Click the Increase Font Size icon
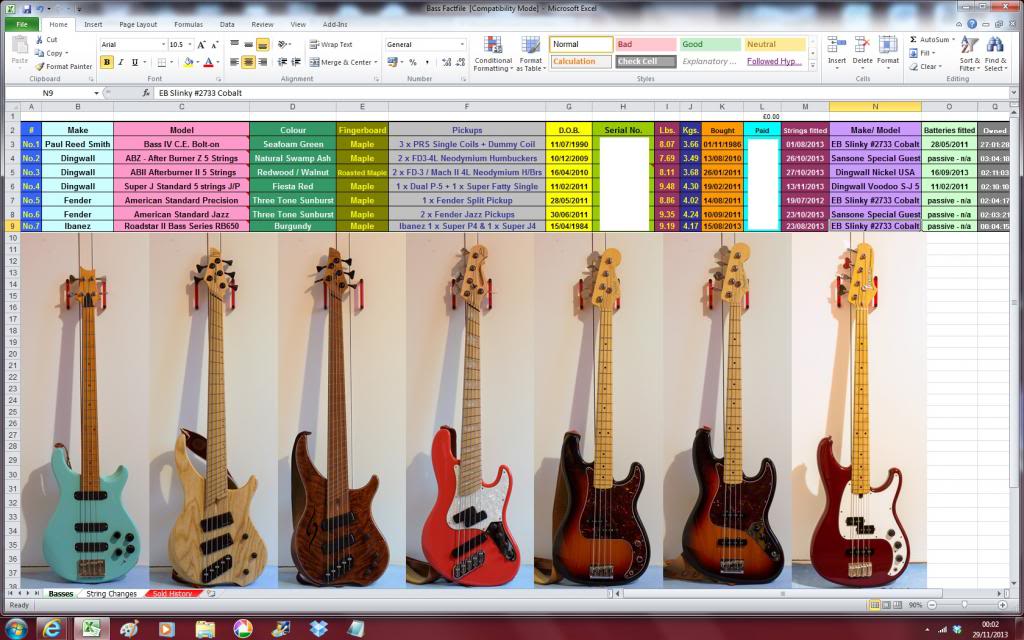Viewport: 1024px width, 640px height. (201, 44)
